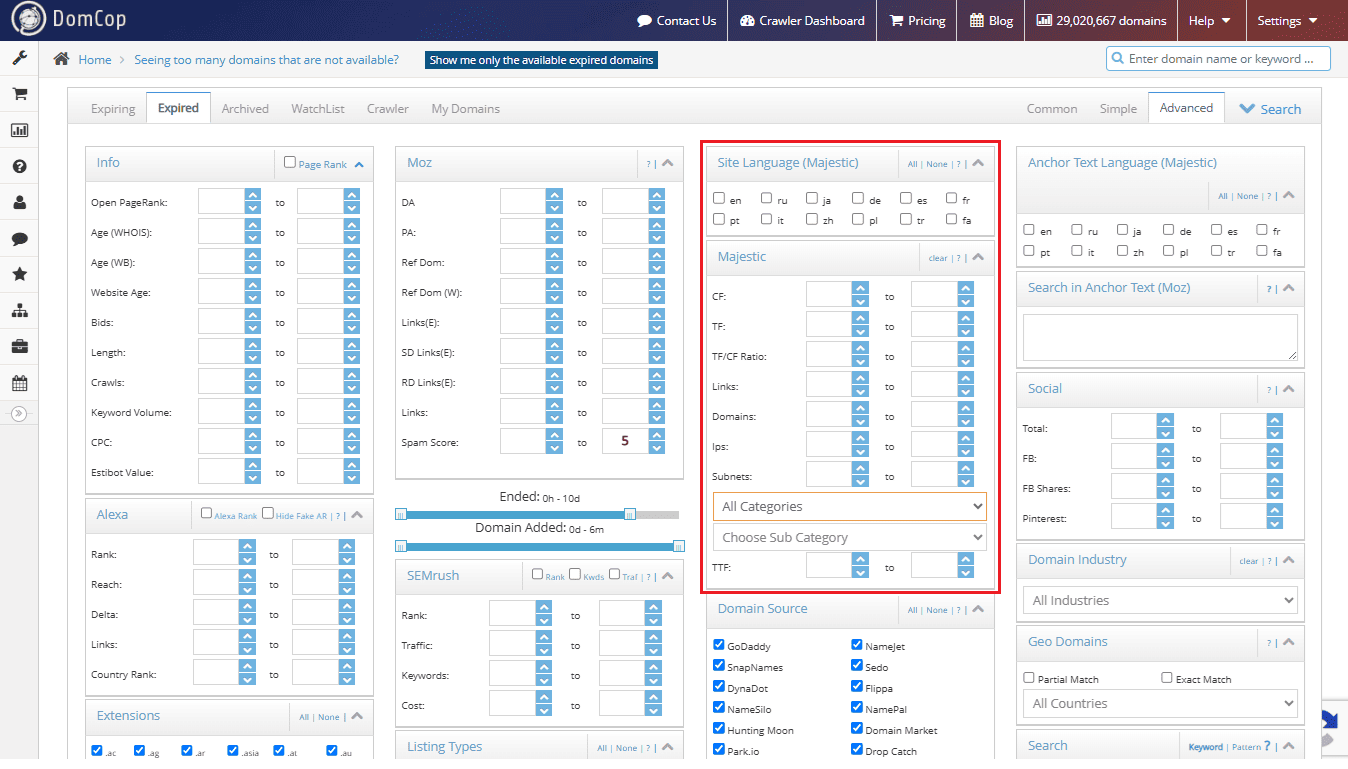Click the question mark sidebar icon
This screenshot has width=1348, height=769.
tap(19, 167)
